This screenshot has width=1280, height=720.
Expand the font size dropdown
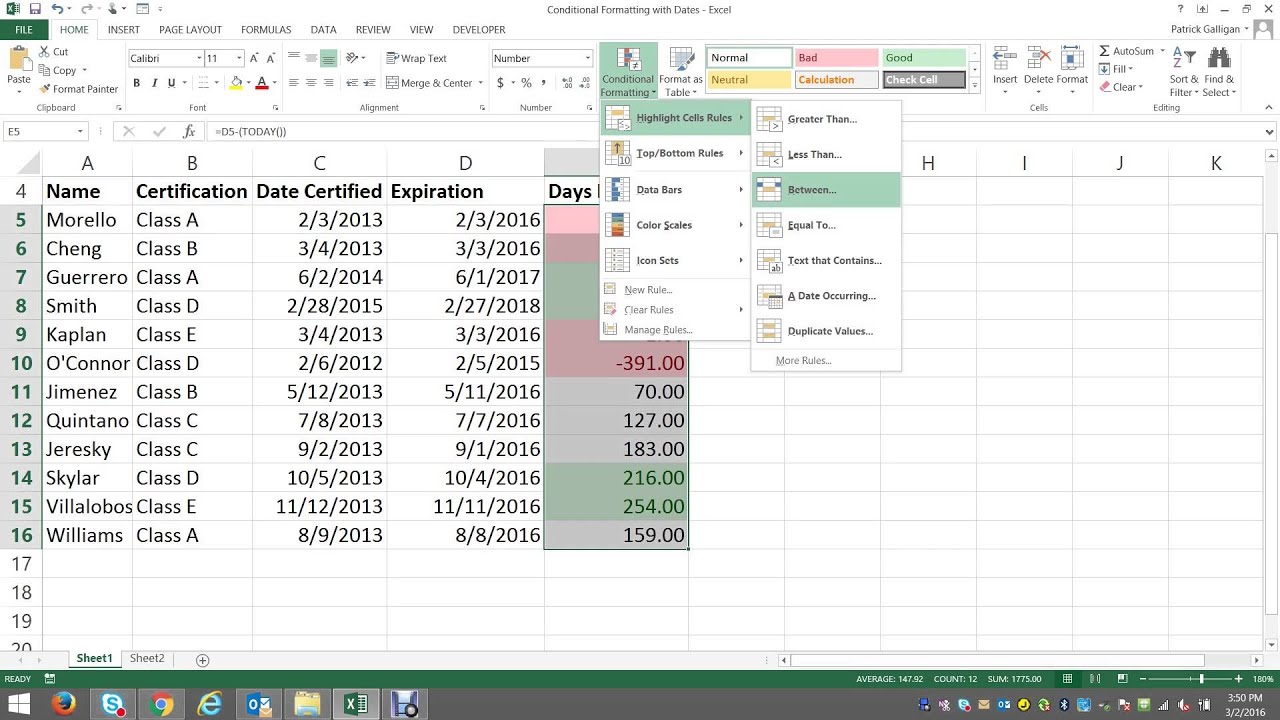point(238,58)
